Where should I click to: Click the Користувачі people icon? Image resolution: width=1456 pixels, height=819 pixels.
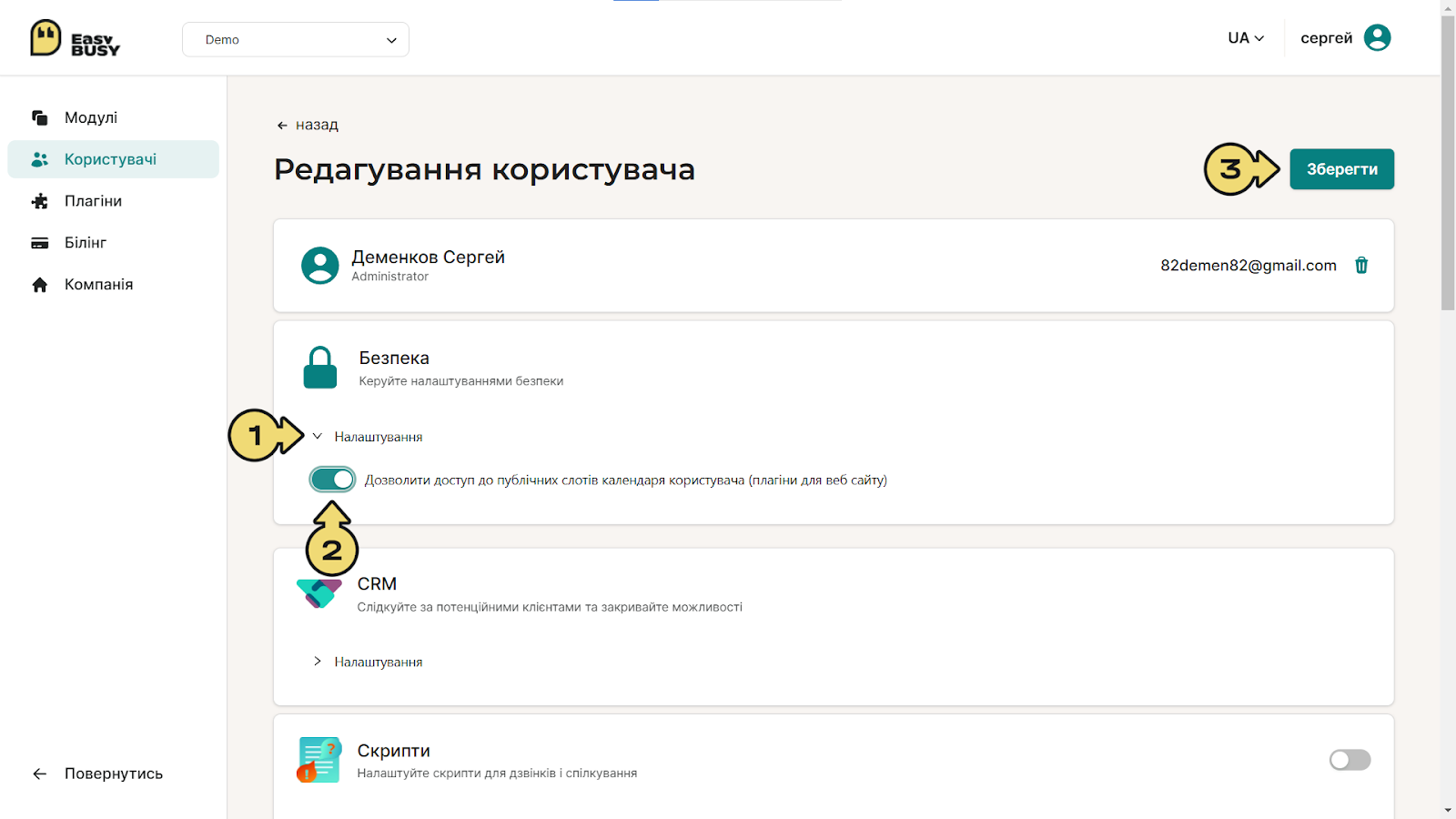(x=39, y=159)
